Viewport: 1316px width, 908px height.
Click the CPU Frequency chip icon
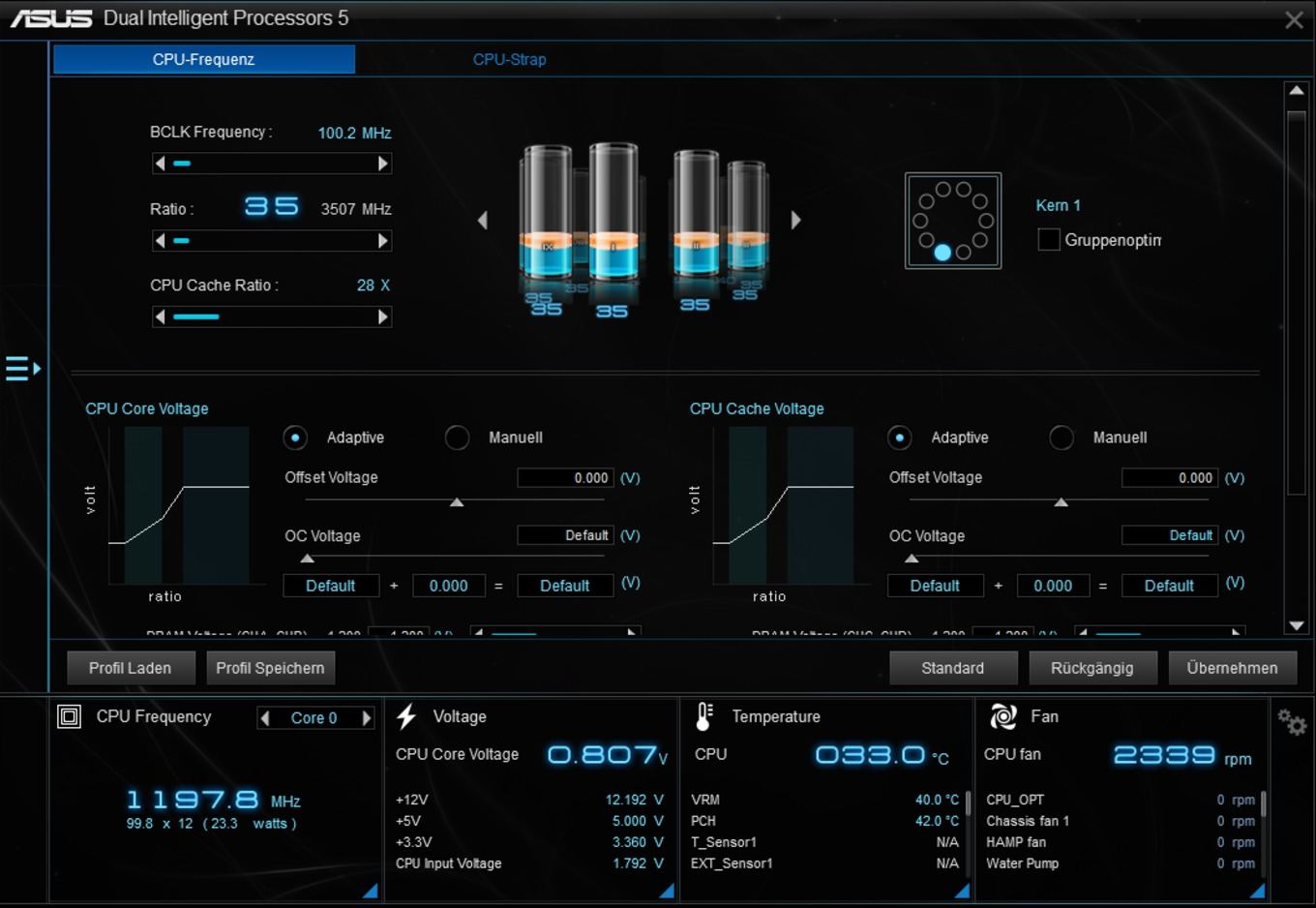point(70,716)
